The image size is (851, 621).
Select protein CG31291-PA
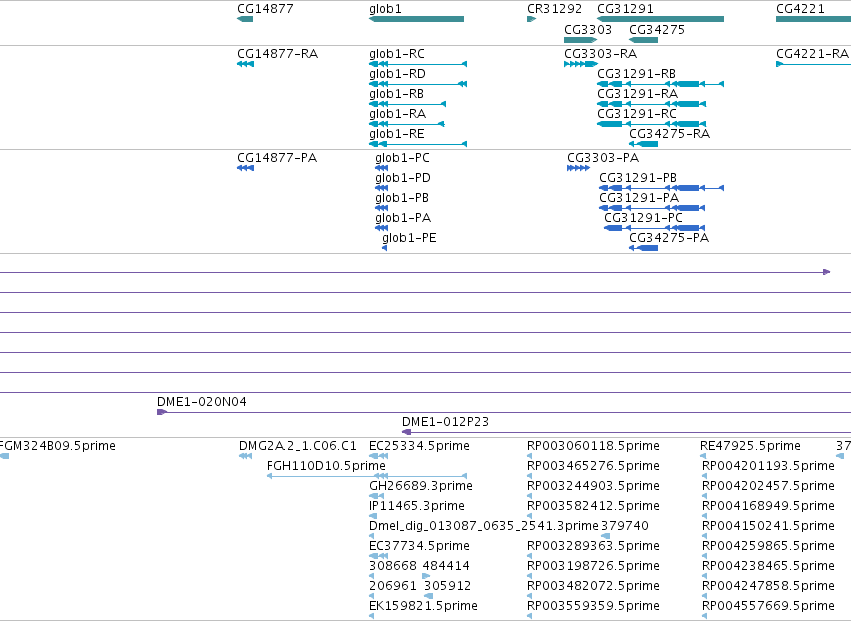pos(652,208)
